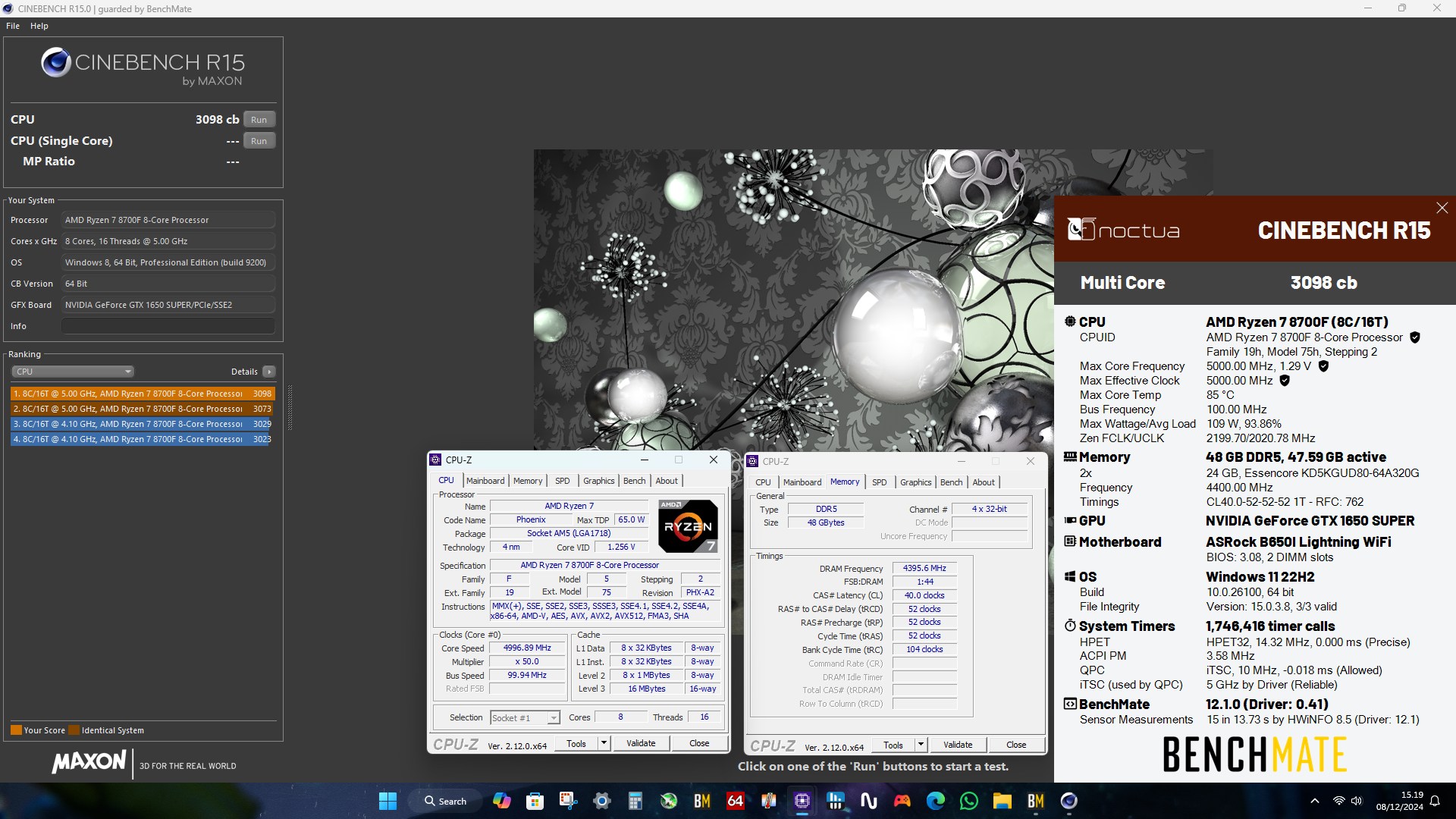
Task: Open the red 64 app in taskbar
Action: coord(735,801)
